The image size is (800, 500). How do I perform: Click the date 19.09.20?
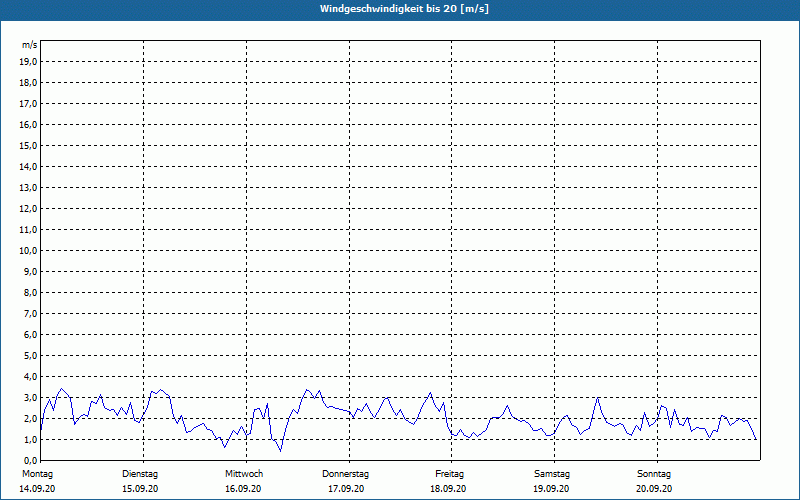coord(551,489)
